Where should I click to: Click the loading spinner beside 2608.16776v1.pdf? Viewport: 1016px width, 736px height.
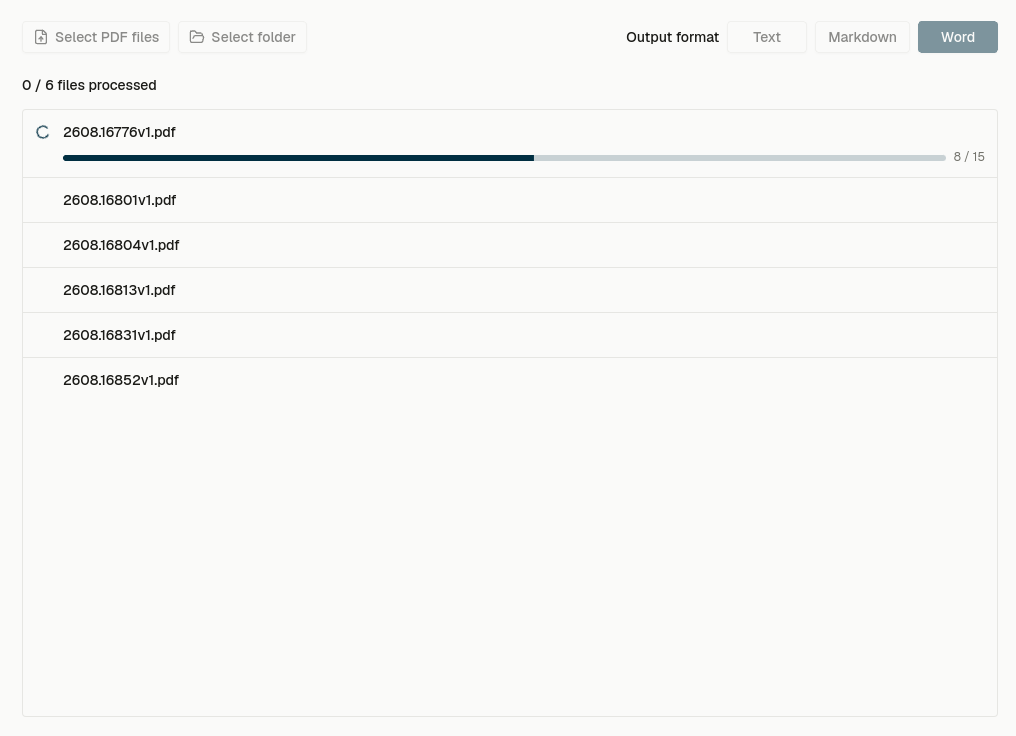click(43, 132)
